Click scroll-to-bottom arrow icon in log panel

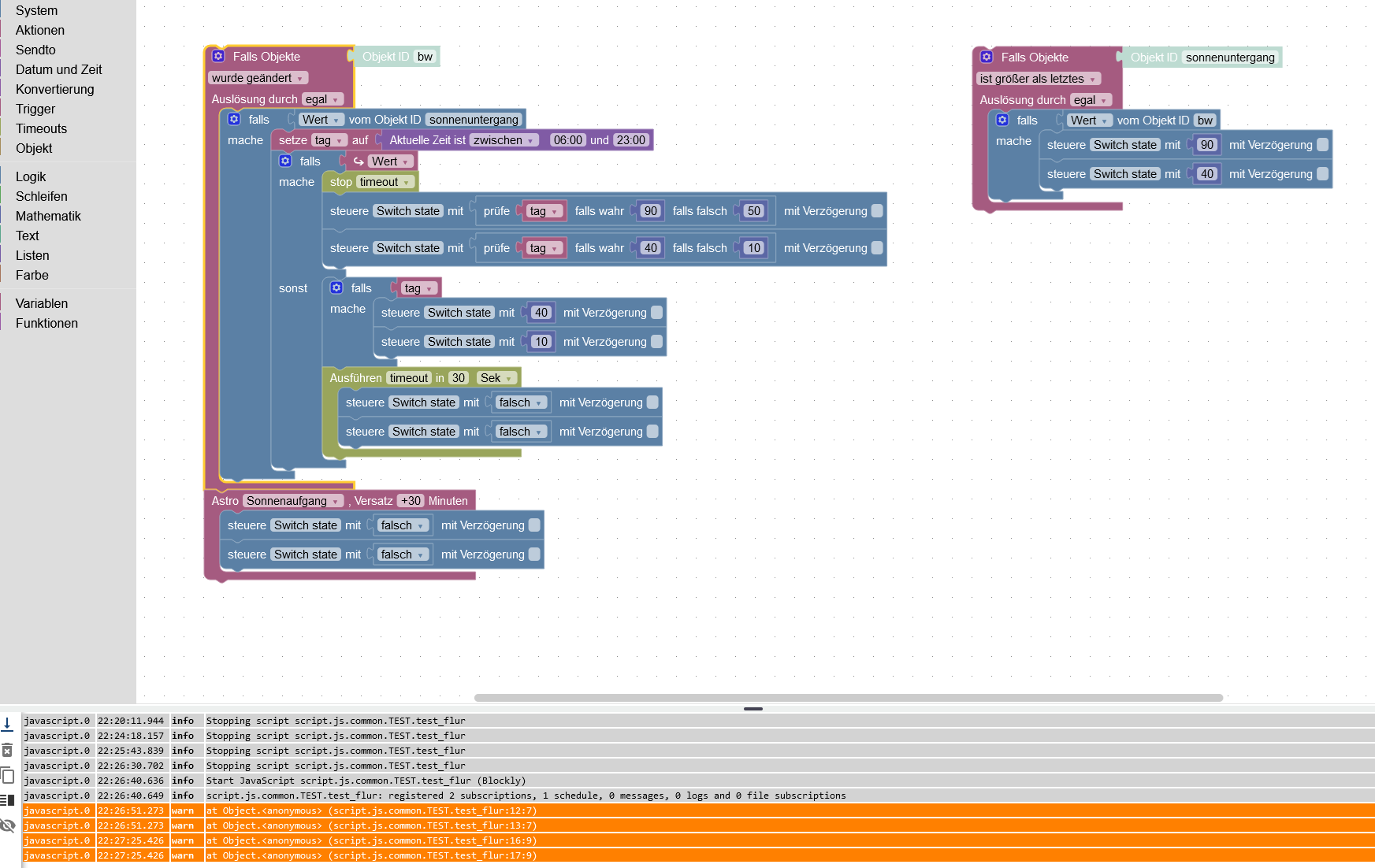point(7,723)
